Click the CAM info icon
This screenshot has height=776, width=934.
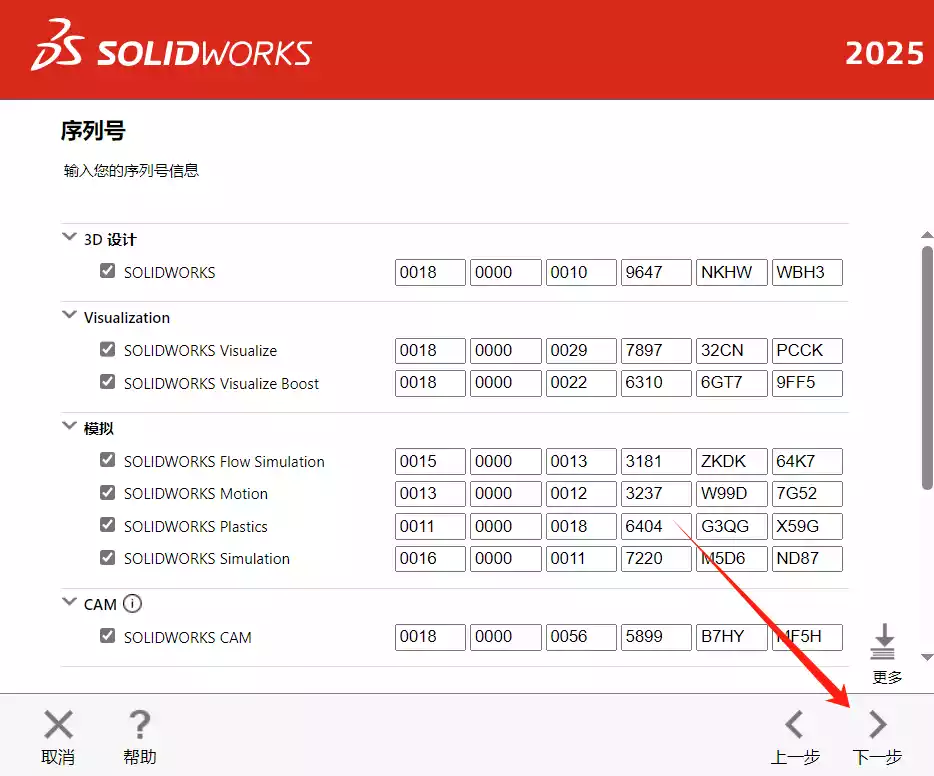point(133,603)
